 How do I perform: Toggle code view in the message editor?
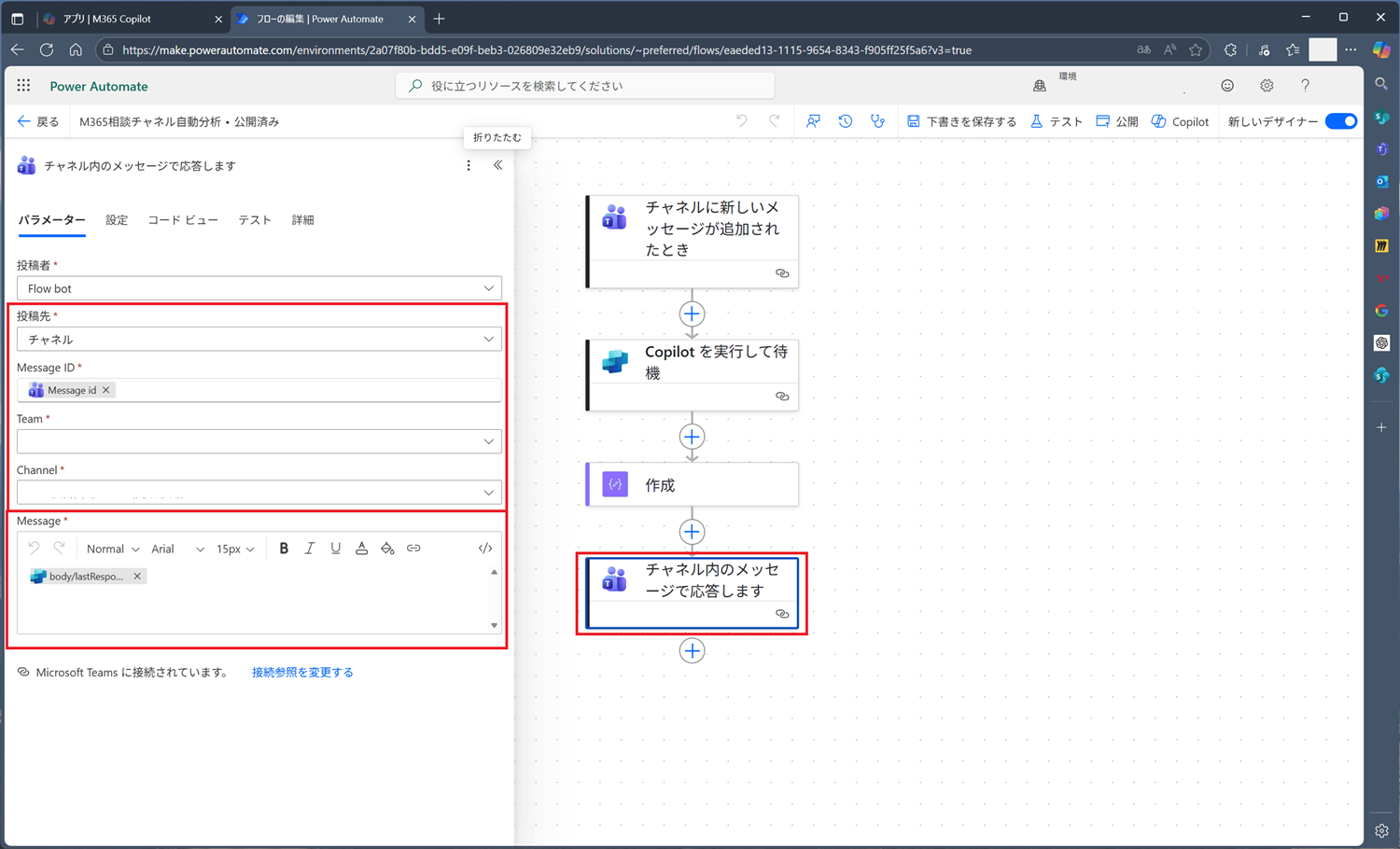click(x=485, y=549)
